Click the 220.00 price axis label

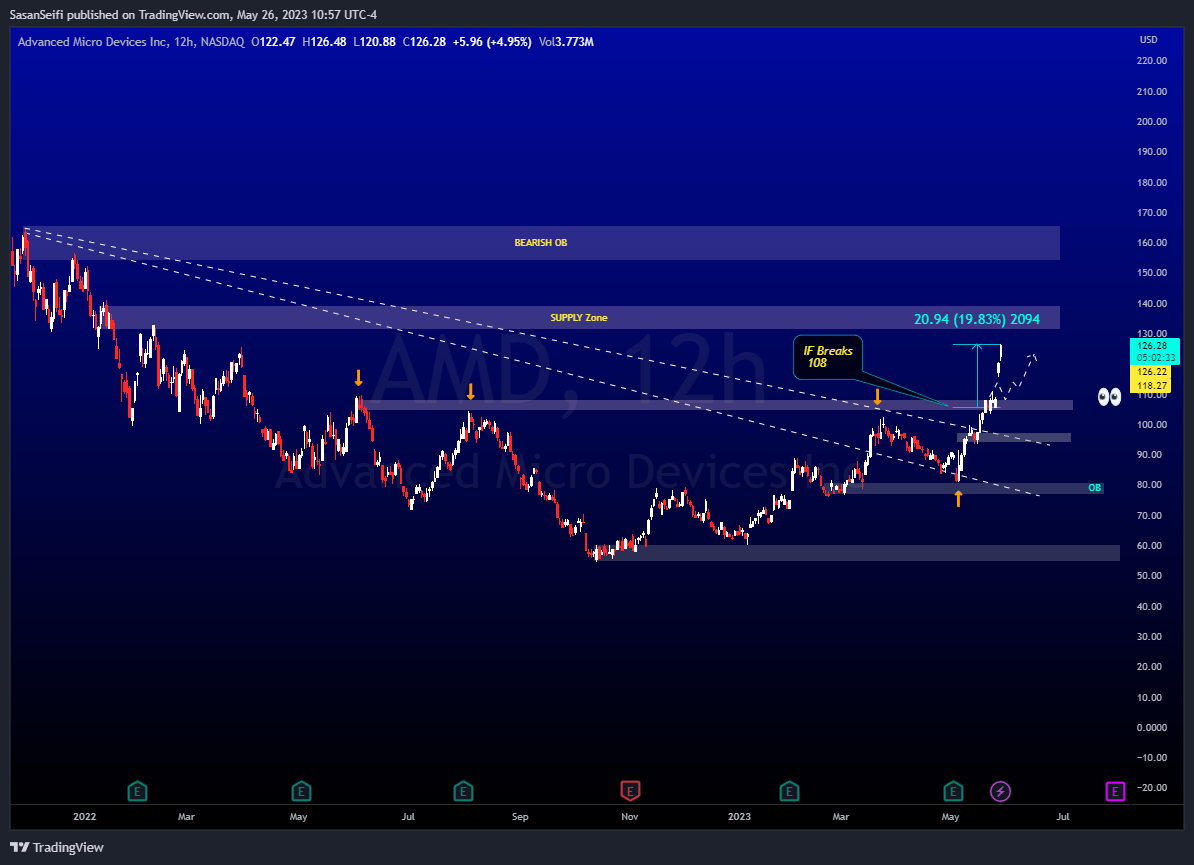click(1151, 61)
